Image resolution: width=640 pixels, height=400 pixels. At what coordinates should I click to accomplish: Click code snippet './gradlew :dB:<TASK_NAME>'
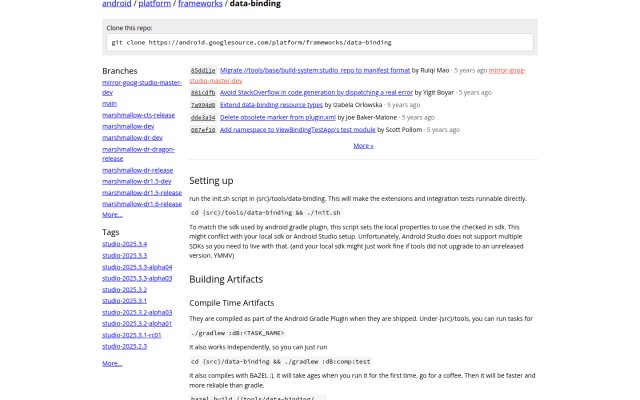(x=237, y=333)
